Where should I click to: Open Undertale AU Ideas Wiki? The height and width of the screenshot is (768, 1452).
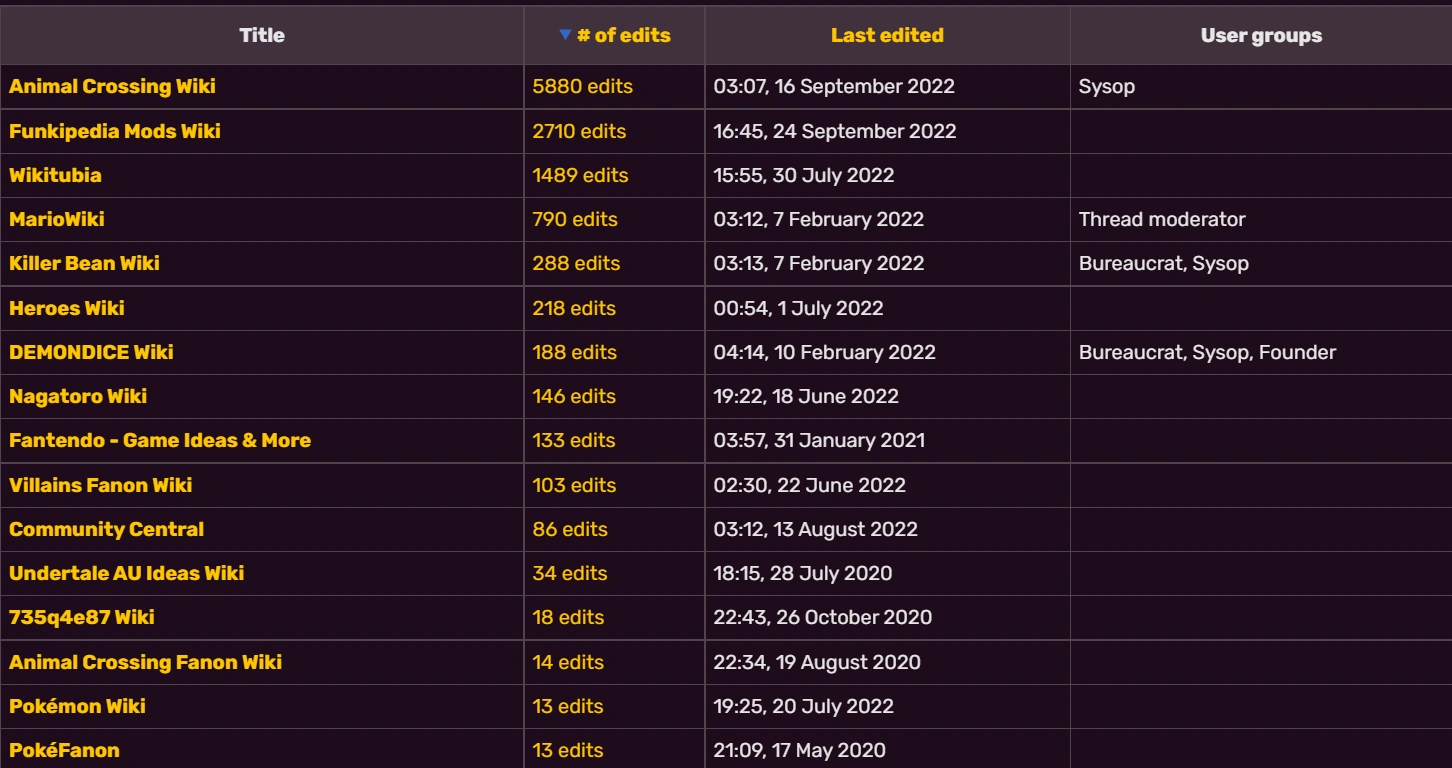coord(127,573)
